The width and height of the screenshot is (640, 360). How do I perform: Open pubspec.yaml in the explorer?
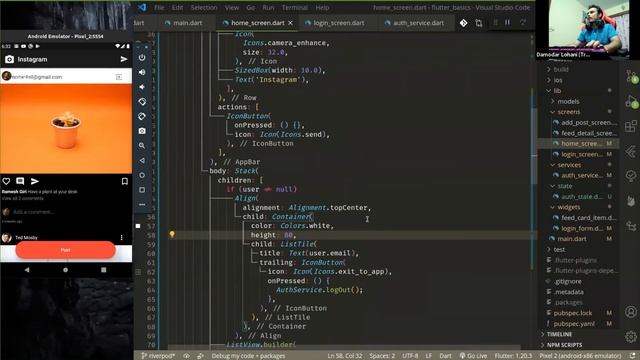(573, 324)
